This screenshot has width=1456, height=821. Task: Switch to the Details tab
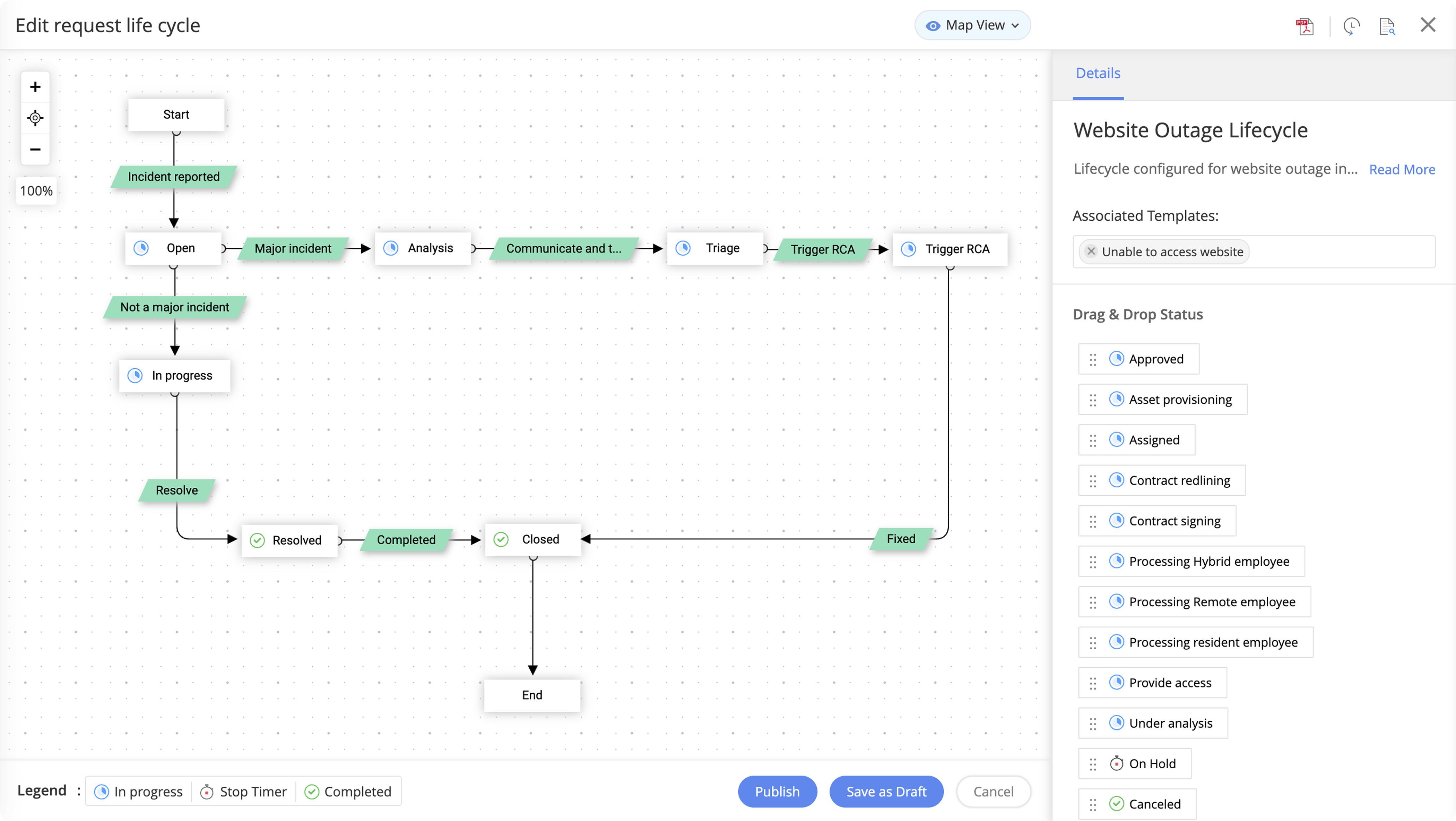(x=1098, y=74)
